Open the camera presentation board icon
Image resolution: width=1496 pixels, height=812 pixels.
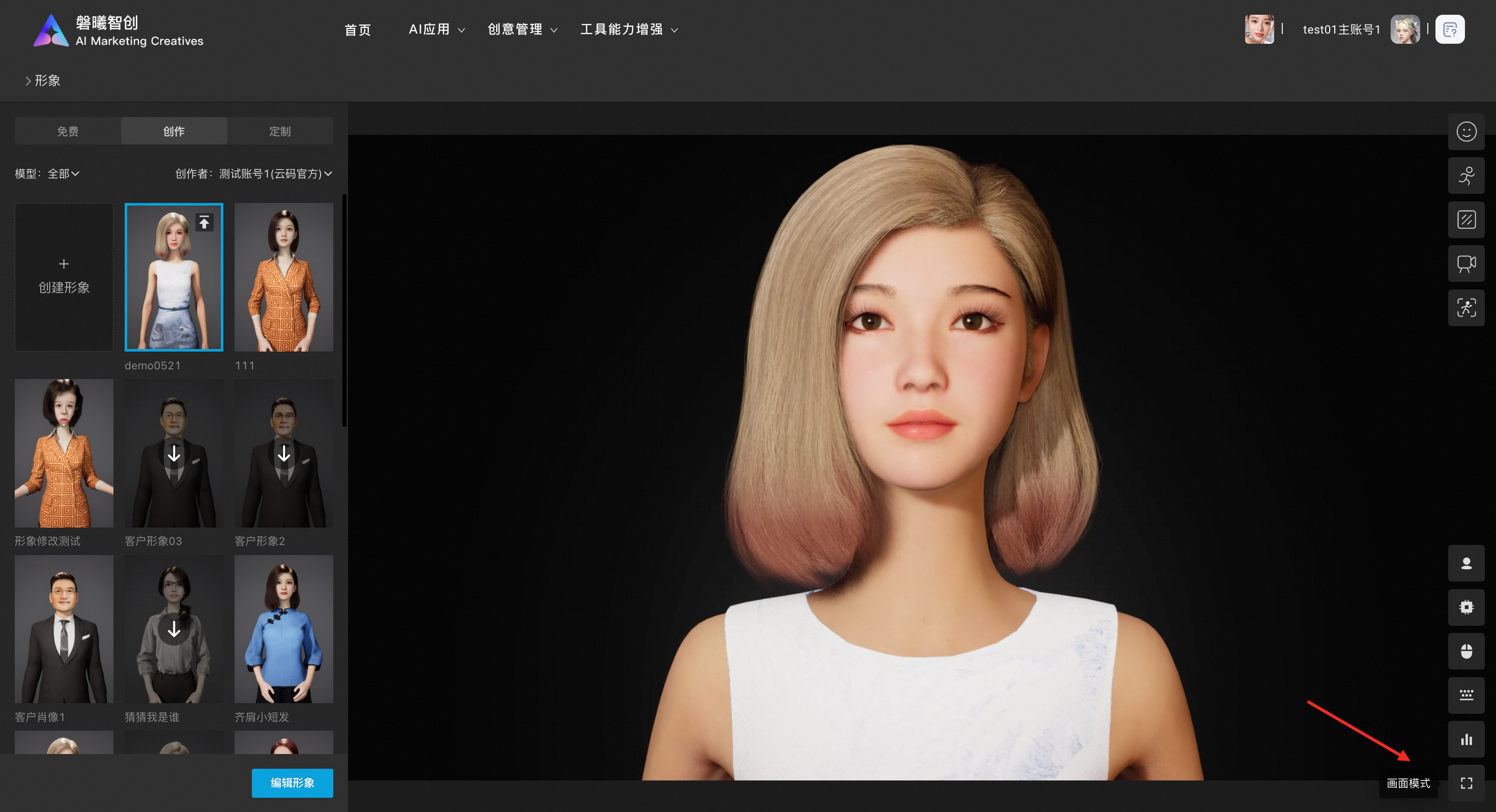[1466, 264]
